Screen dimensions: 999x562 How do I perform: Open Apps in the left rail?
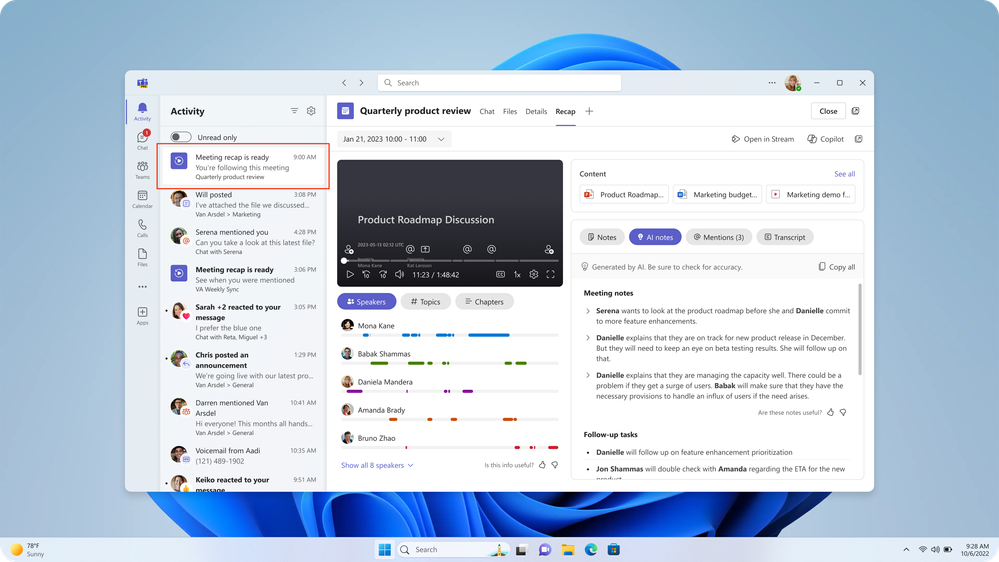tap(142, 315)
